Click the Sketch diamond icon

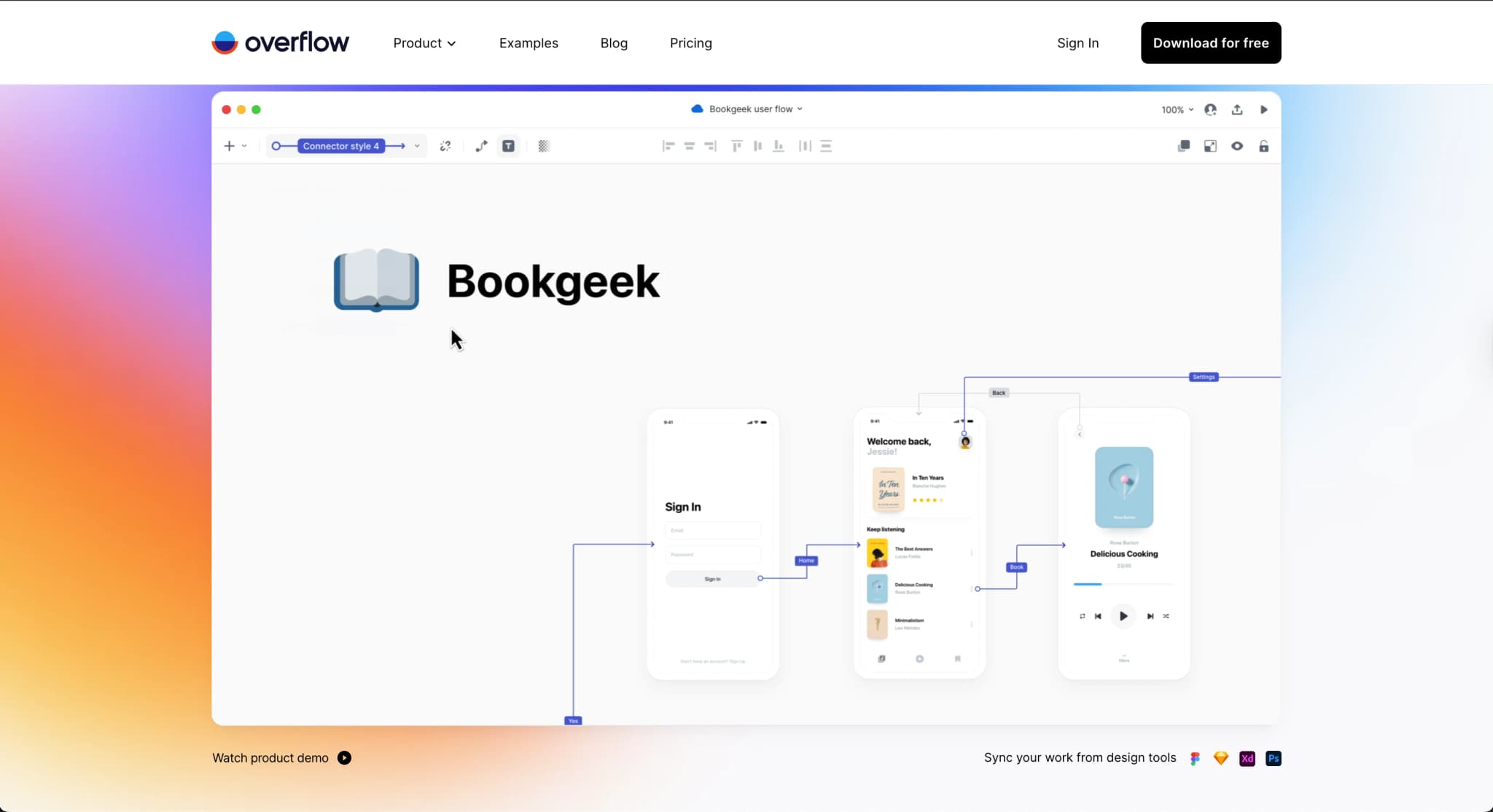[x=1221, y=758]
